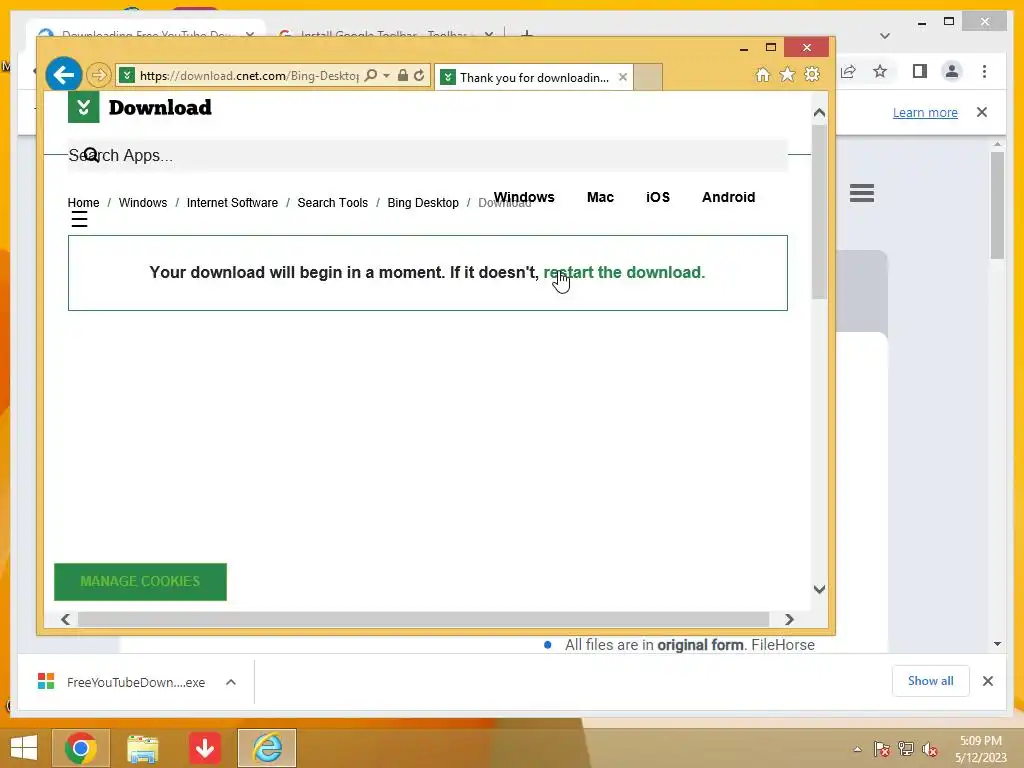This screenshot has height=768, width=1024.
Task: Open the network tray icon
Action: pyautogui.click(x=906, y=749)
